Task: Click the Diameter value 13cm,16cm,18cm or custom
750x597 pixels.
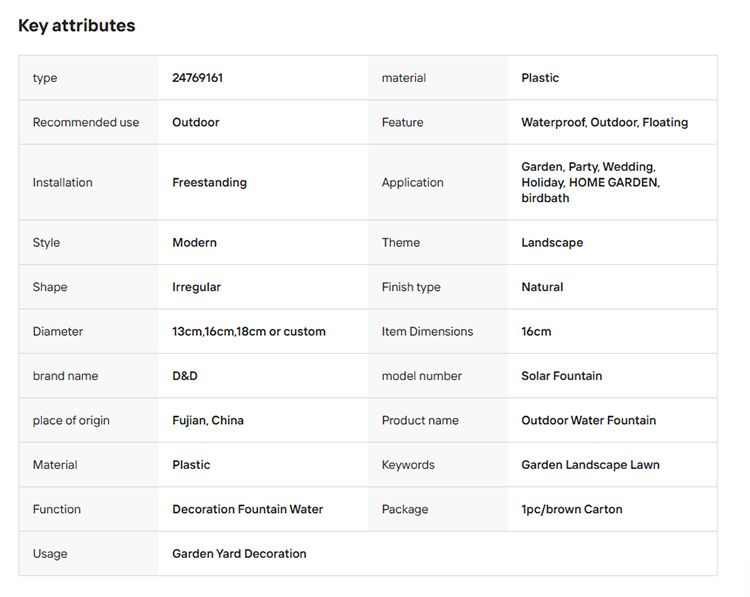Action: [248, 331]
